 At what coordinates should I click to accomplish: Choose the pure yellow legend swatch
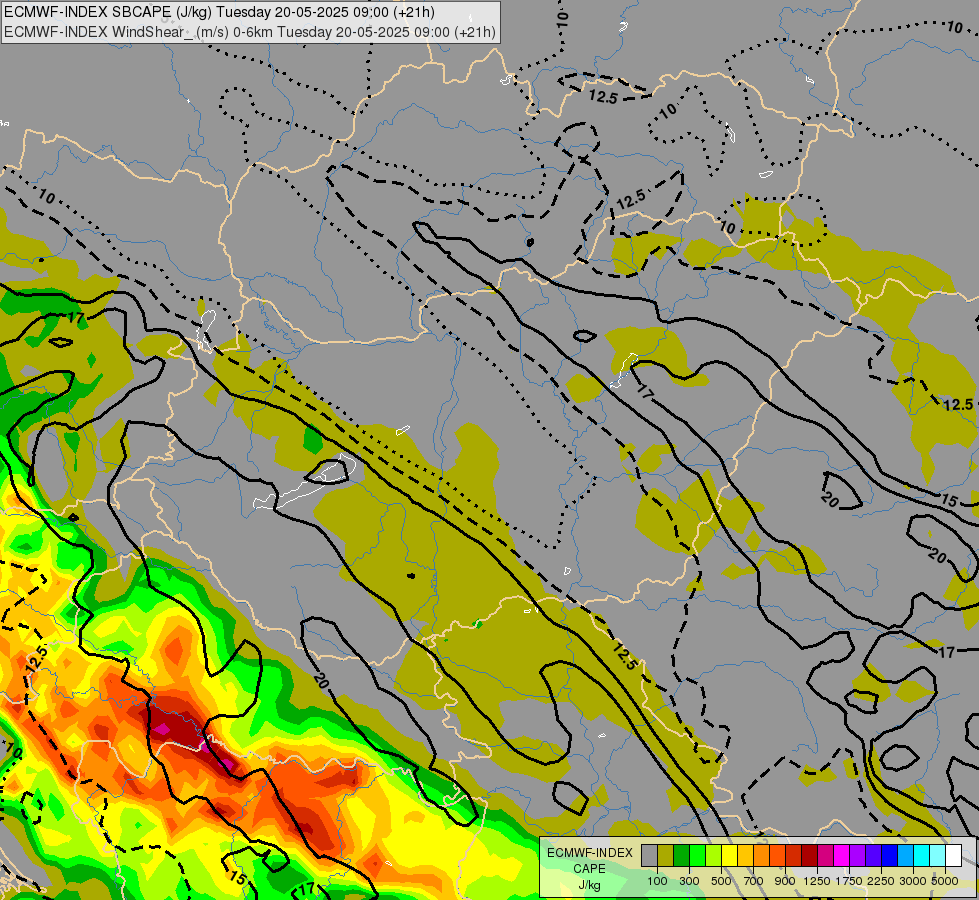pos(729,855)
